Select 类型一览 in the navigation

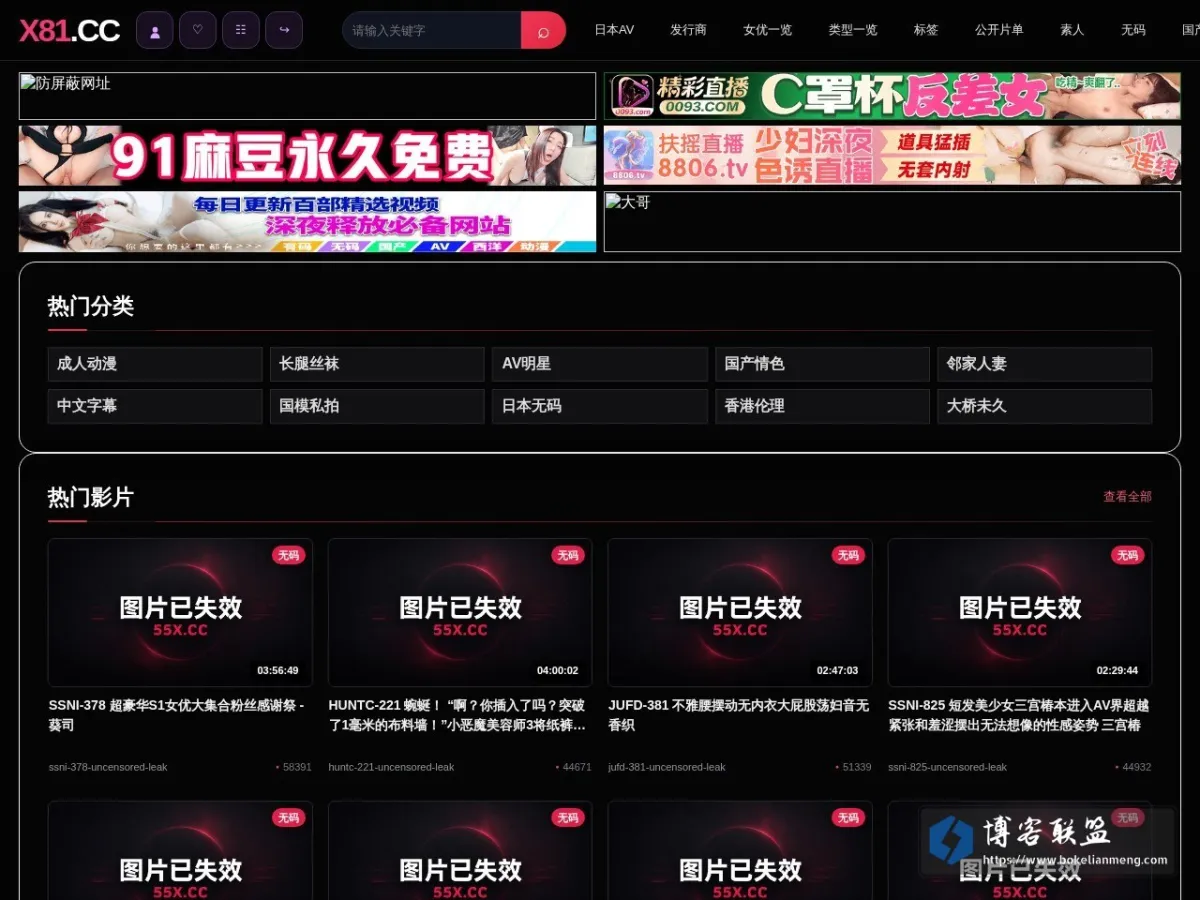[x=853, y=30]
